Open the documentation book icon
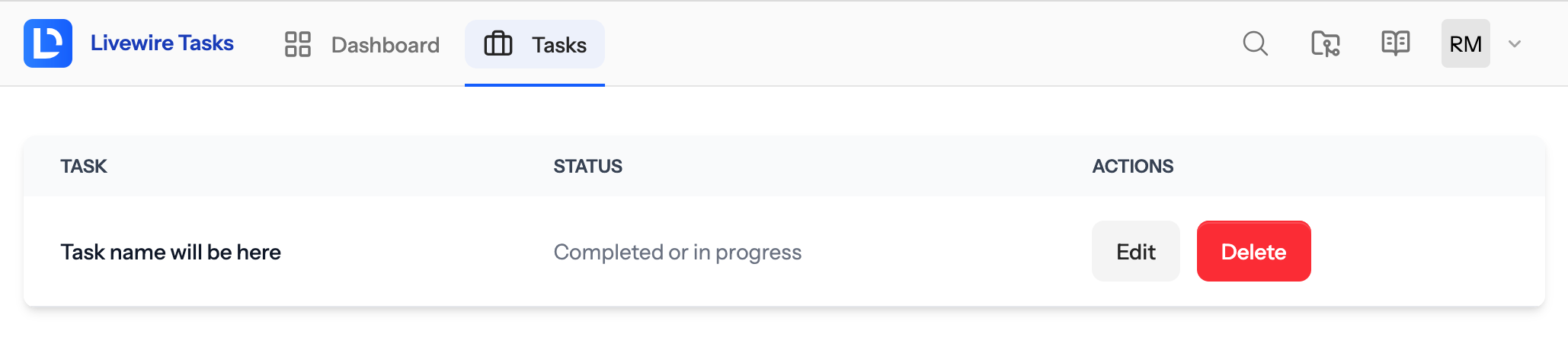Viewport: 1568px width, 350px height. [1395, 43]
